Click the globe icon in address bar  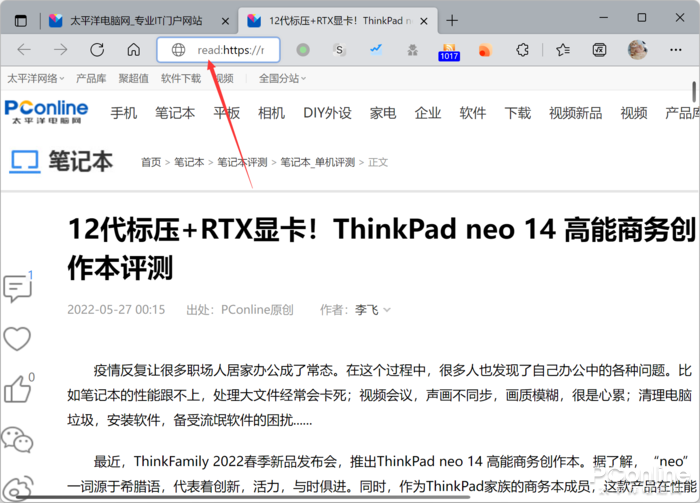(179, 50)
